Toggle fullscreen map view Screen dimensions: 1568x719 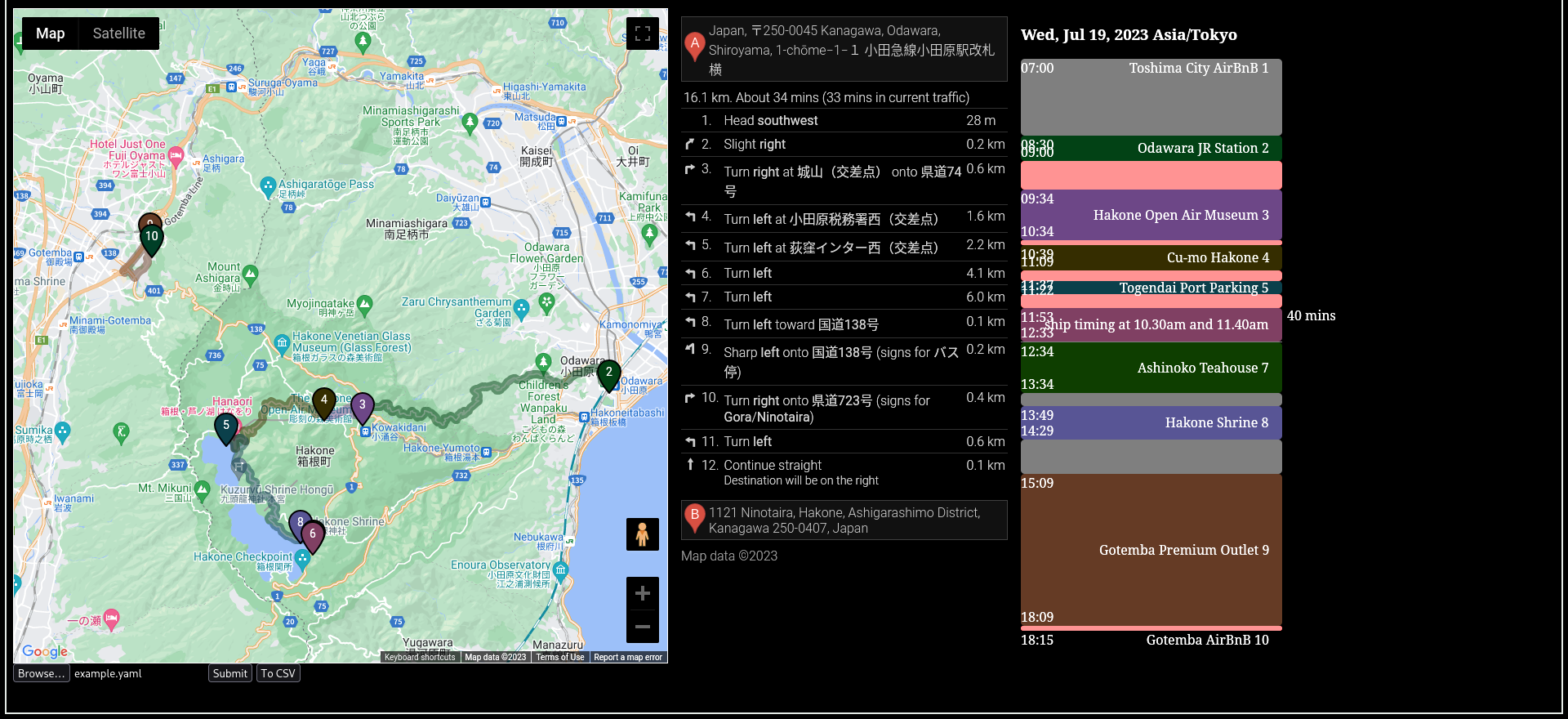click(x=643, y=33)
